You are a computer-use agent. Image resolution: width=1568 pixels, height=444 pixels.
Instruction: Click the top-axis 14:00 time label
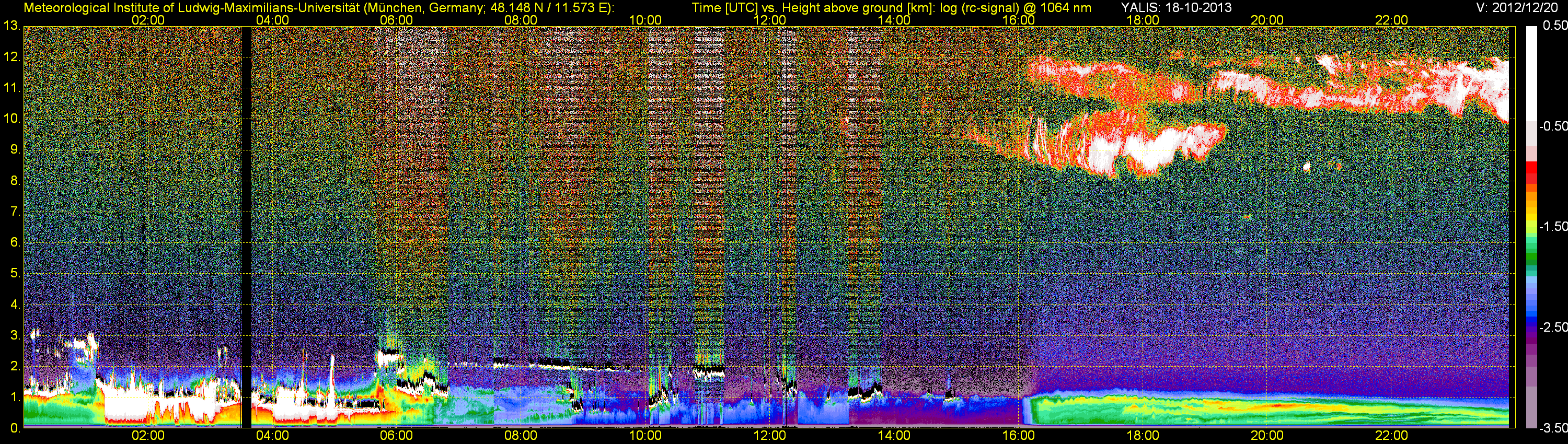pyautogui.click(x=894, y=20)
